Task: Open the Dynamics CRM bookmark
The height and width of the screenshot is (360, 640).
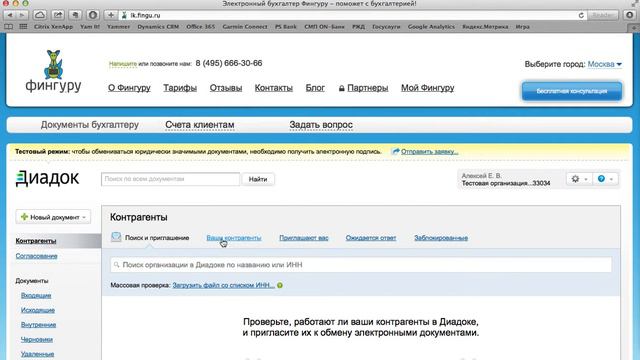Action: (158, 27)
